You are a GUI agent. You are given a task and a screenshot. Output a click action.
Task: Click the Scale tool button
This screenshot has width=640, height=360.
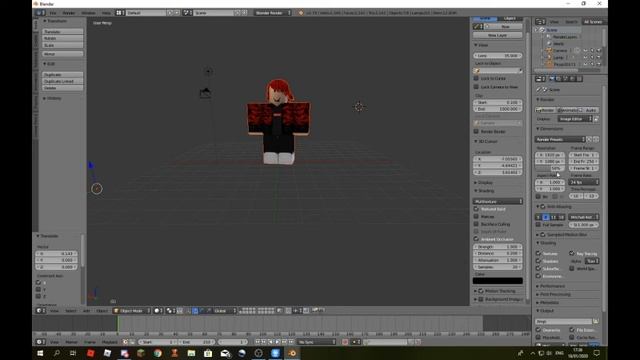62,45
